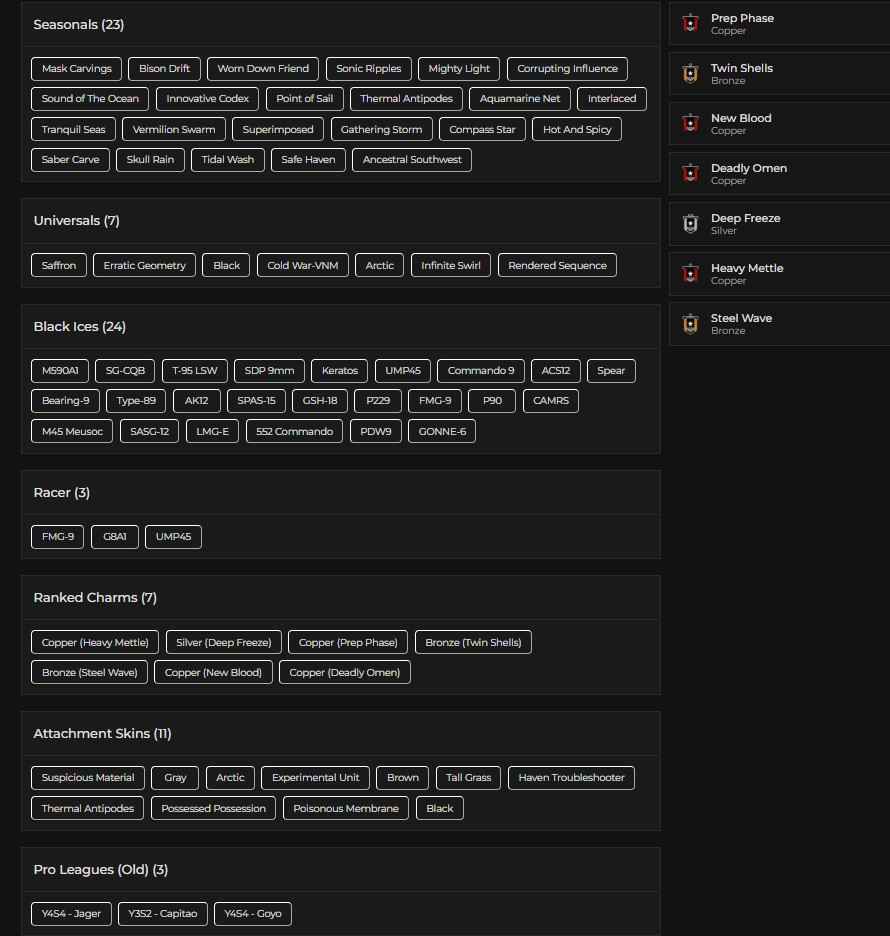890x936 pixels.
Task: Select Copper (Deadly Omen) charm tag
Action: coord(344,672)
